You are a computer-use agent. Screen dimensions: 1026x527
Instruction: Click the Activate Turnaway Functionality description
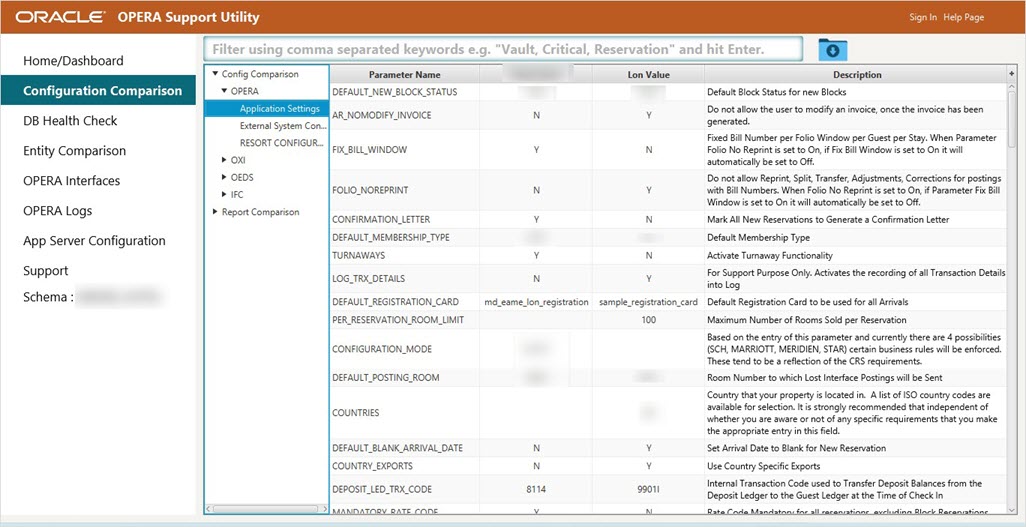[x=770, y=255]
